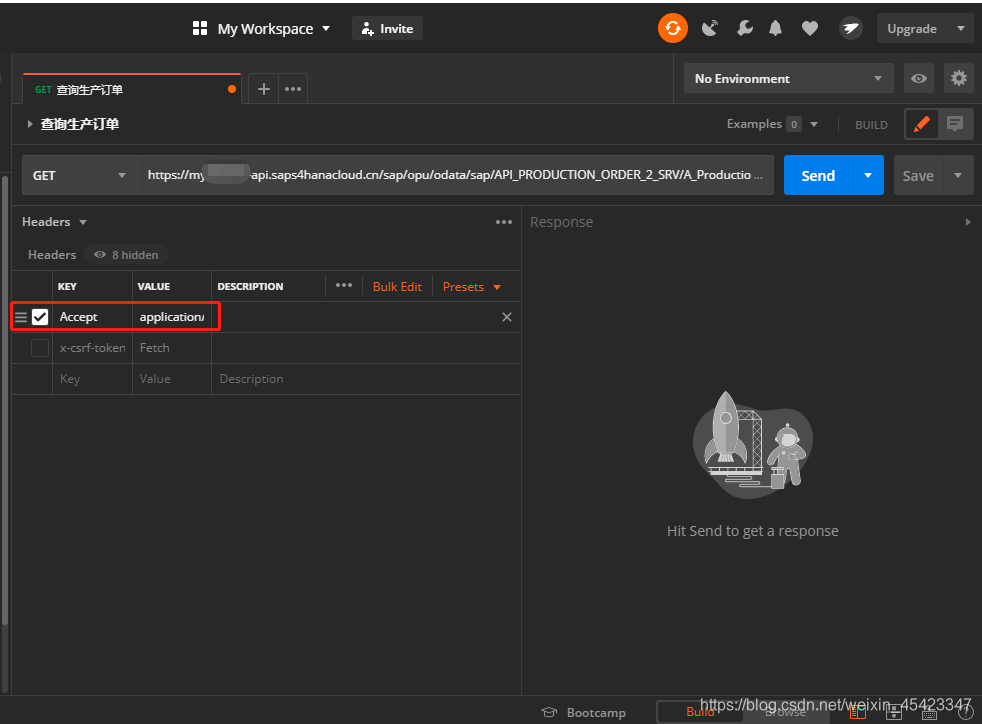Open the Headers section dropdown
The image size is (982, 724).
coord(54,222)
